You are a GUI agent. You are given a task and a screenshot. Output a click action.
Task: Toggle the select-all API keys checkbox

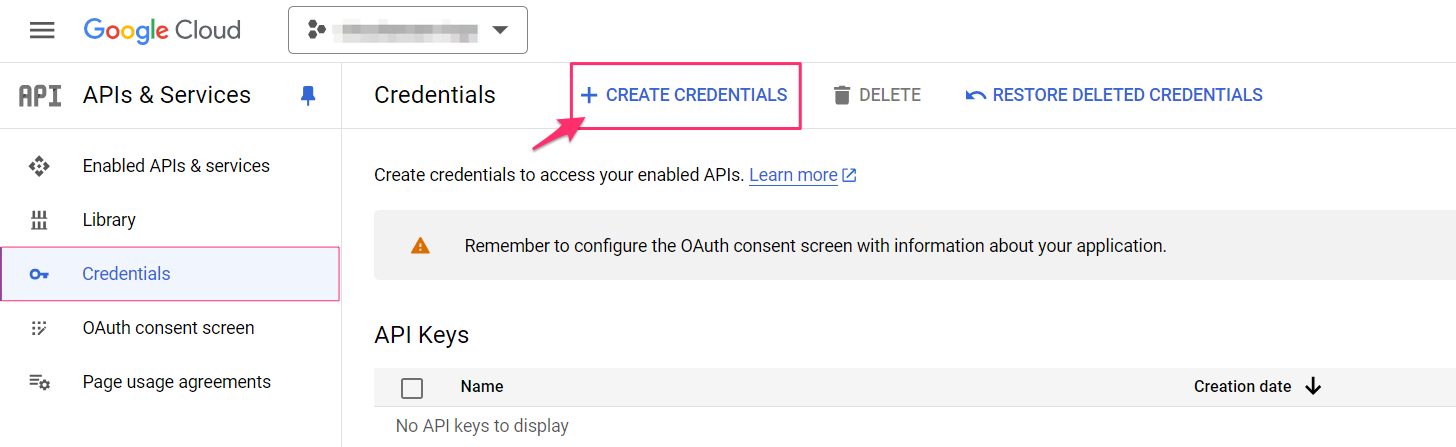[x=412, y=388]
